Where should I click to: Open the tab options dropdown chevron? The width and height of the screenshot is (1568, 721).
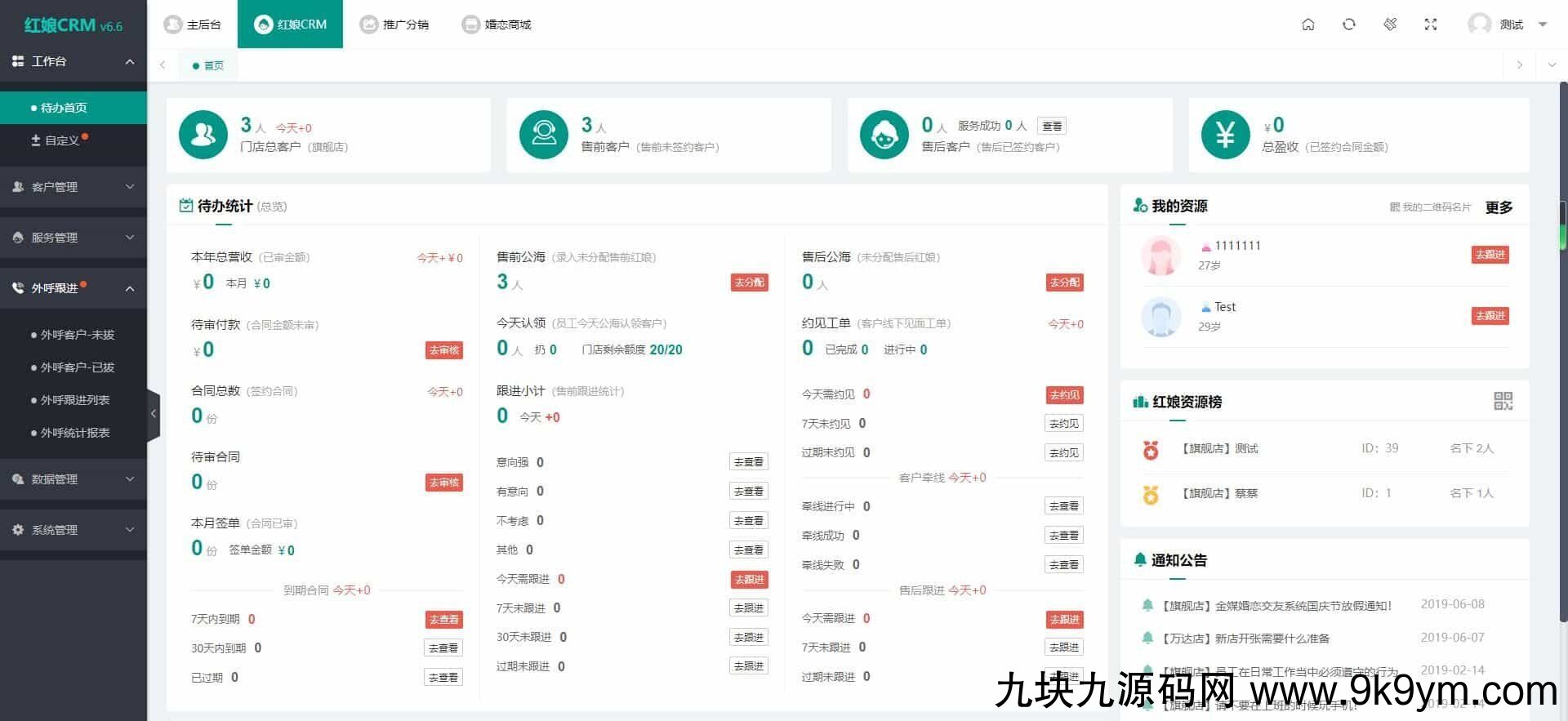tap(1552, 65)
